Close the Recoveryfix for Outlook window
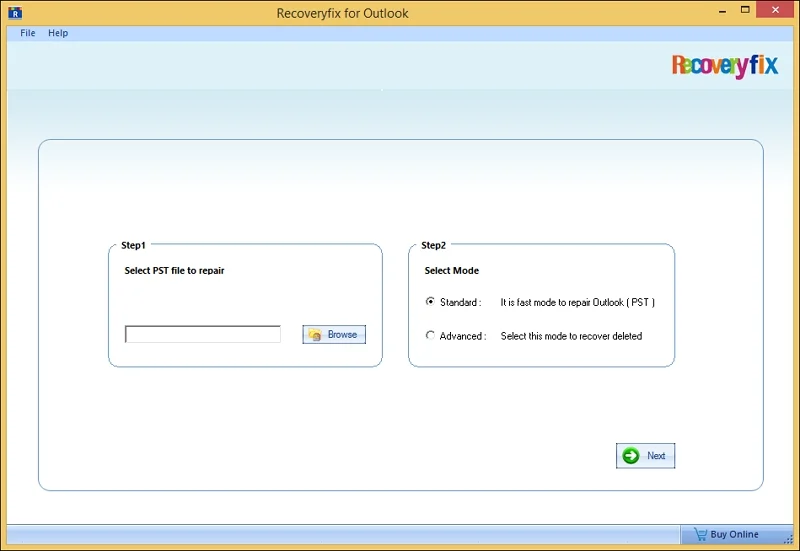 (776, 10)
